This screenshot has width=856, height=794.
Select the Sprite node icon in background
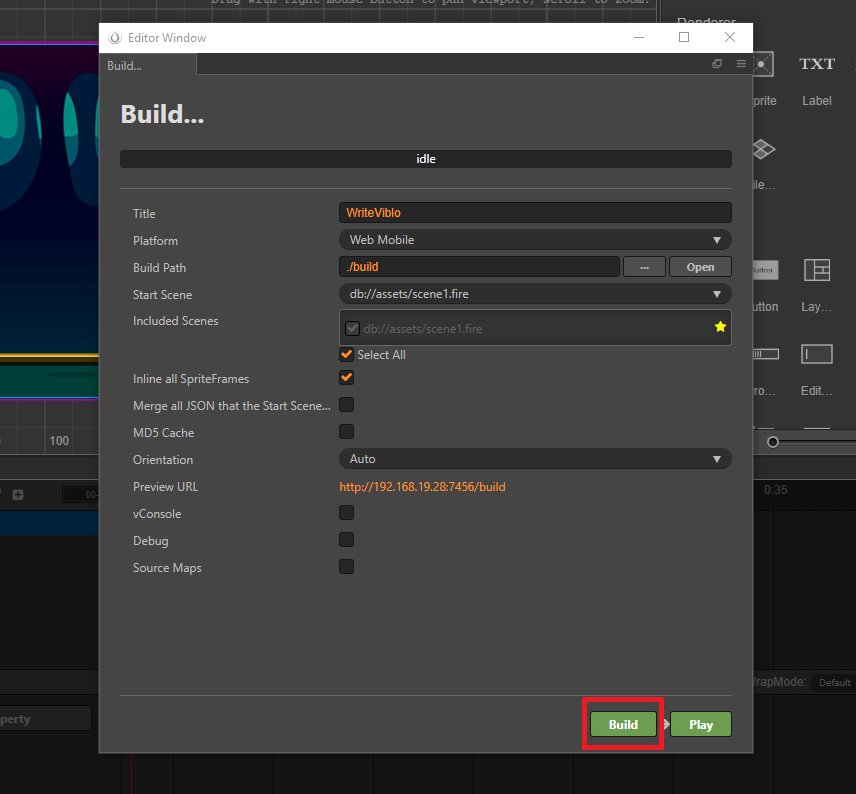click(x=763, y=64)
